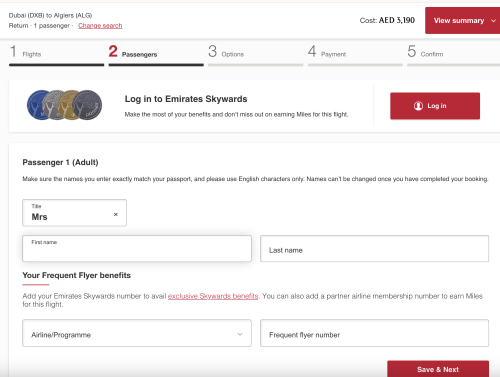The width and height of the screenshot is (500, 377).
Task: Focus the Frequent flyer number field
Action: pos(374,333)
